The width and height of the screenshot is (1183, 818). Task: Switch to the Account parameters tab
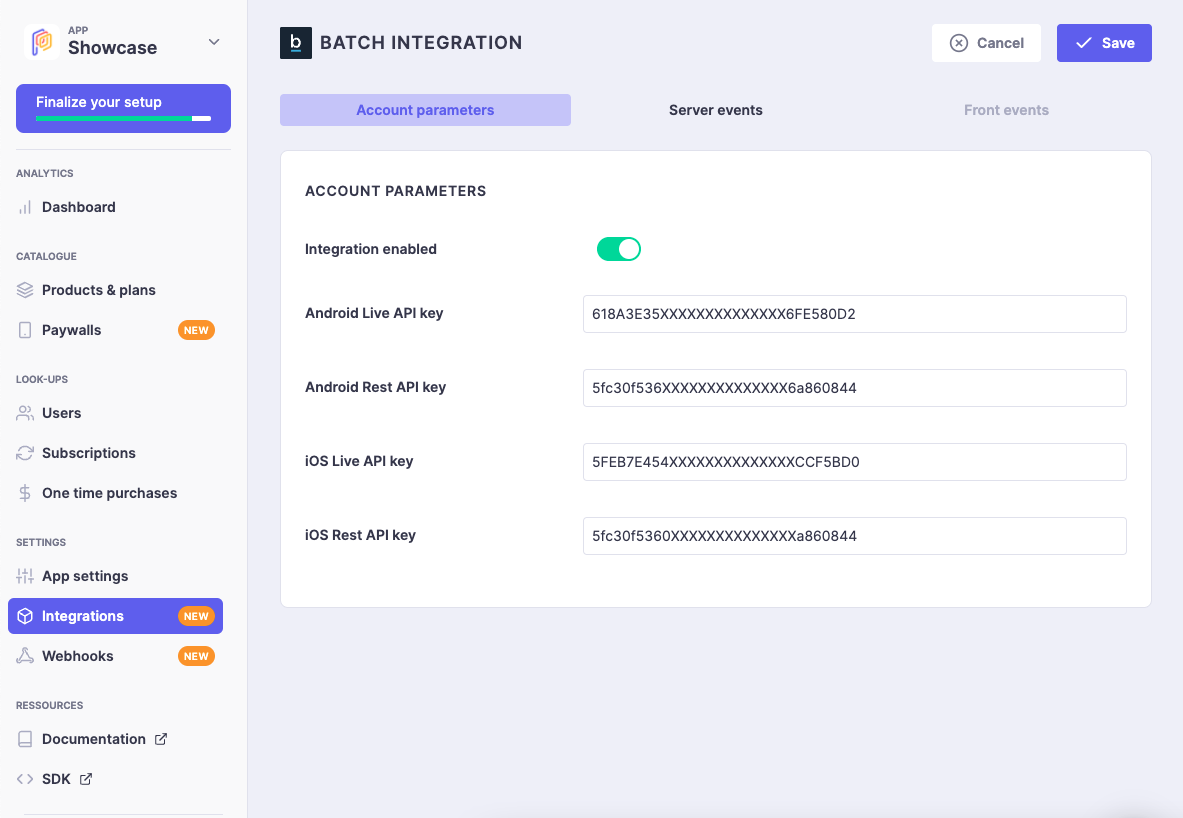pyautogui.click(x=426, y=110)
